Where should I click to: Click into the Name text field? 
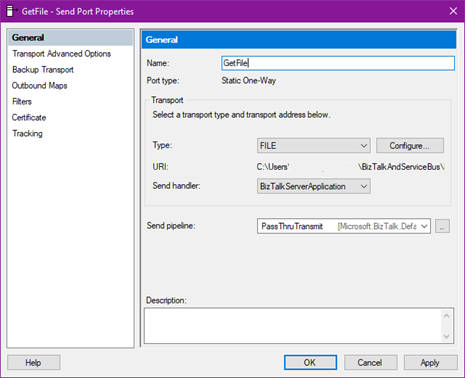(x=338, y=63)
